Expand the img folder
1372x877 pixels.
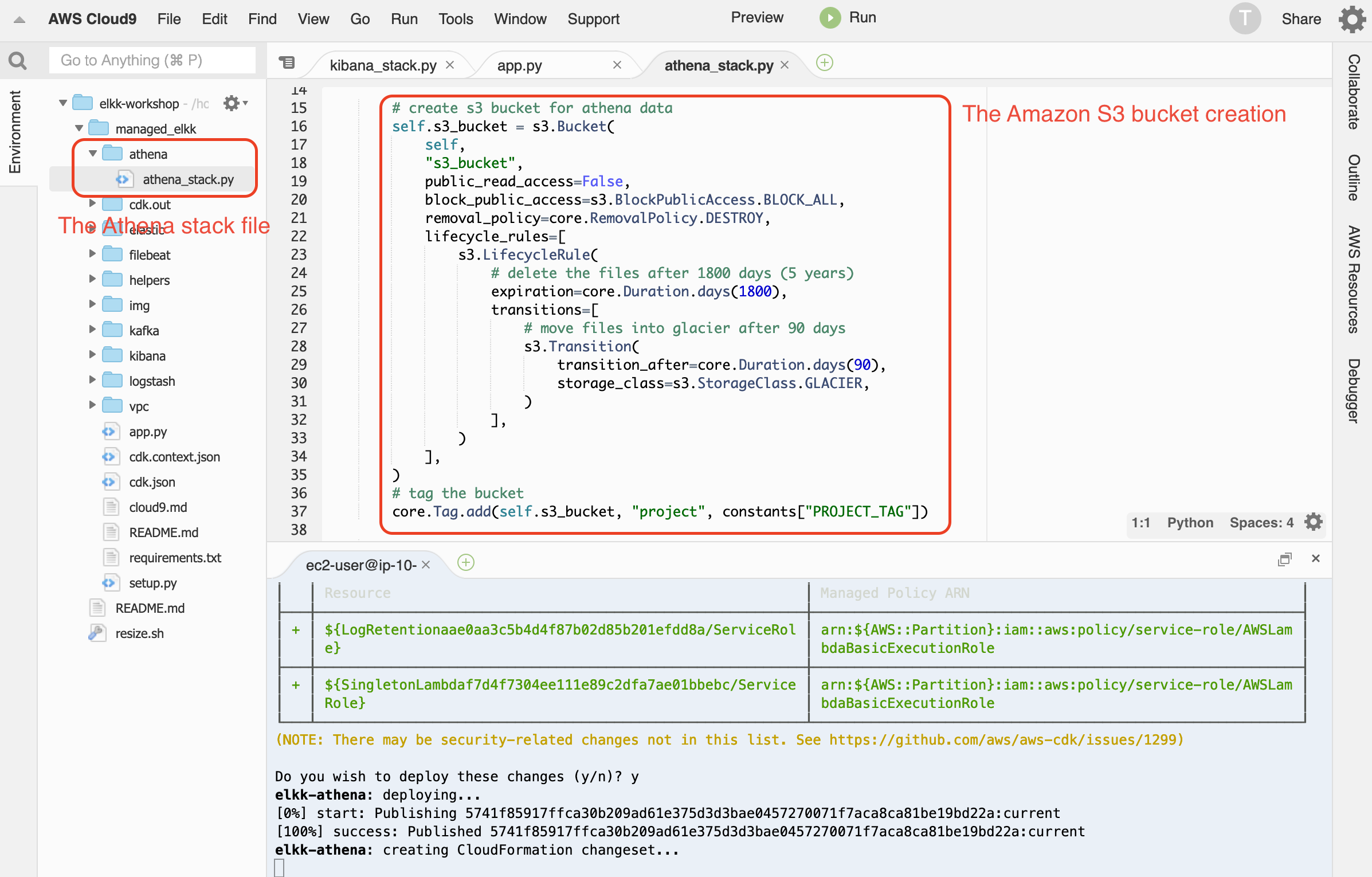pyautogui.click(x=92, y=304)
